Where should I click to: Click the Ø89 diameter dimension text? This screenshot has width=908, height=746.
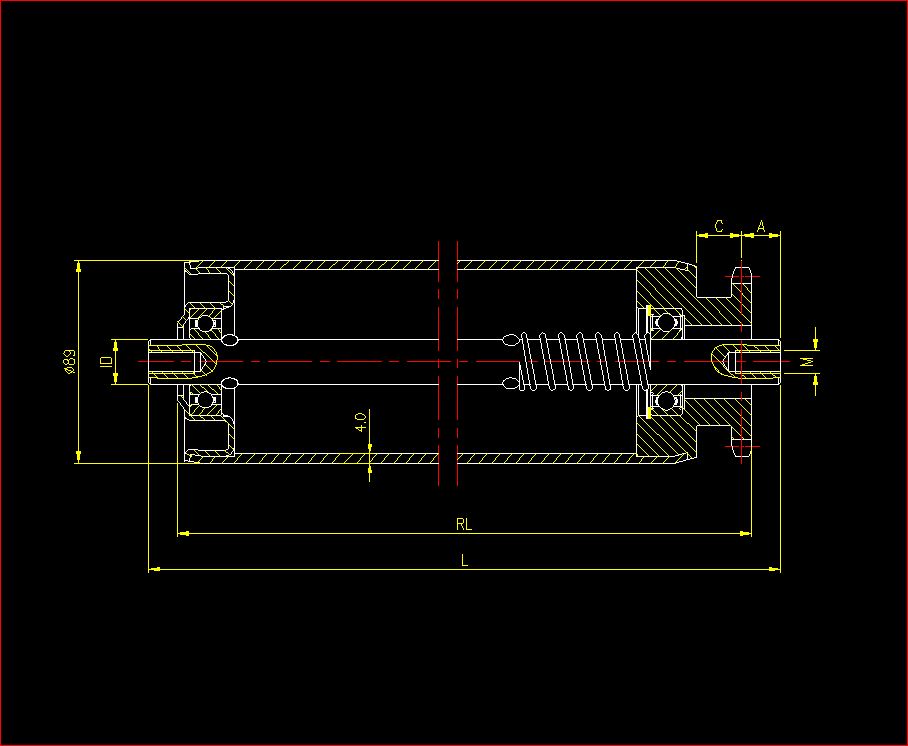69,360
